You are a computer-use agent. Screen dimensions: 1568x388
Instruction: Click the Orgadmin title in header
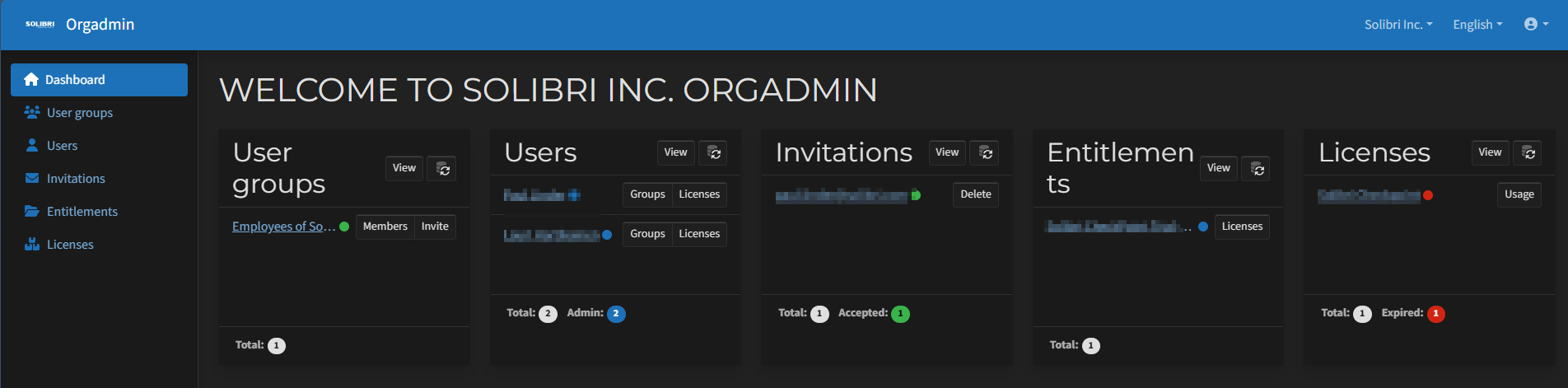(100, 25)
